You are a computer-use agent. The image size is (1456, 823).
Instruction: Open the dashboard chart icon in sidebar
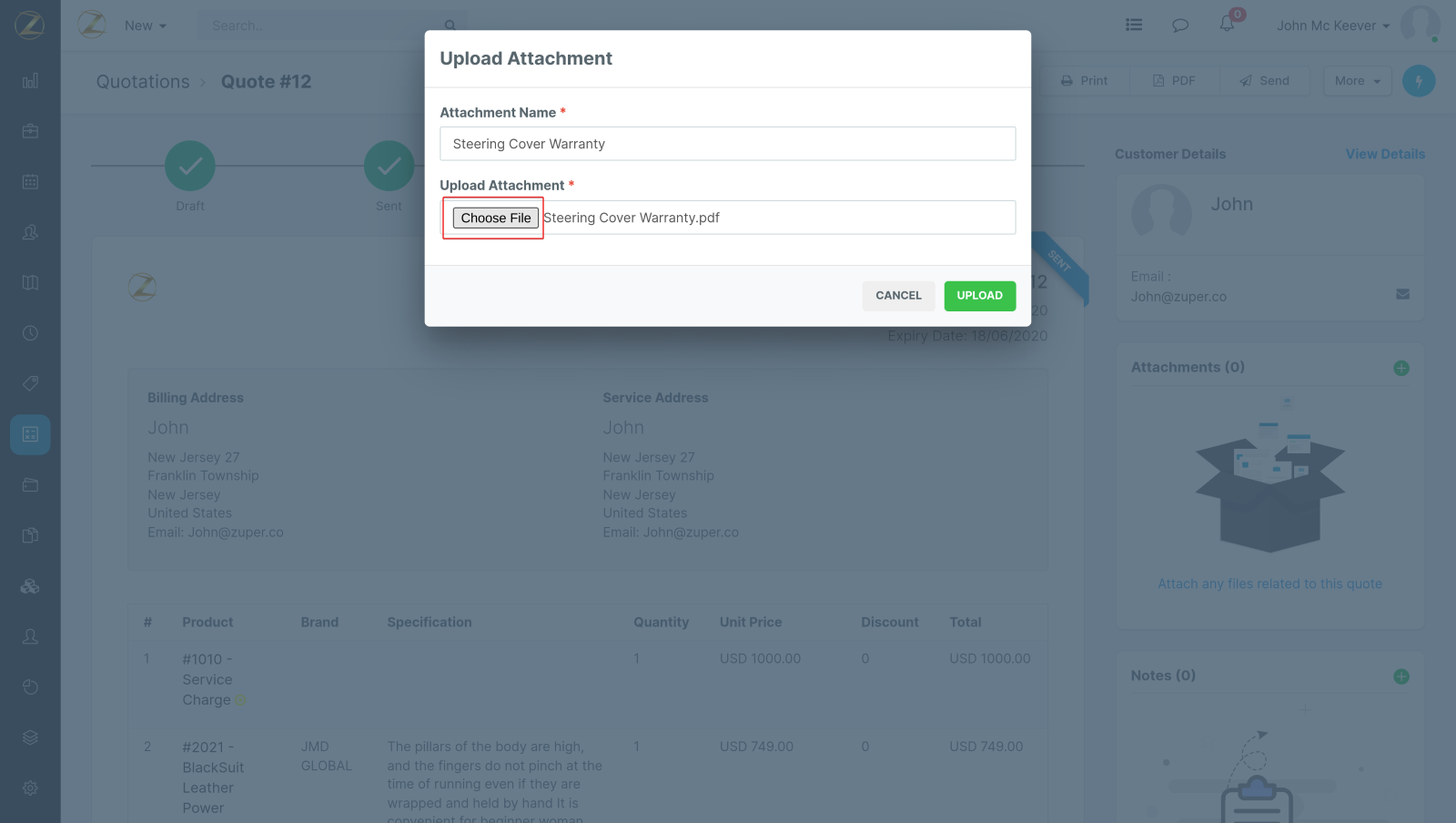tap(30, 81)
